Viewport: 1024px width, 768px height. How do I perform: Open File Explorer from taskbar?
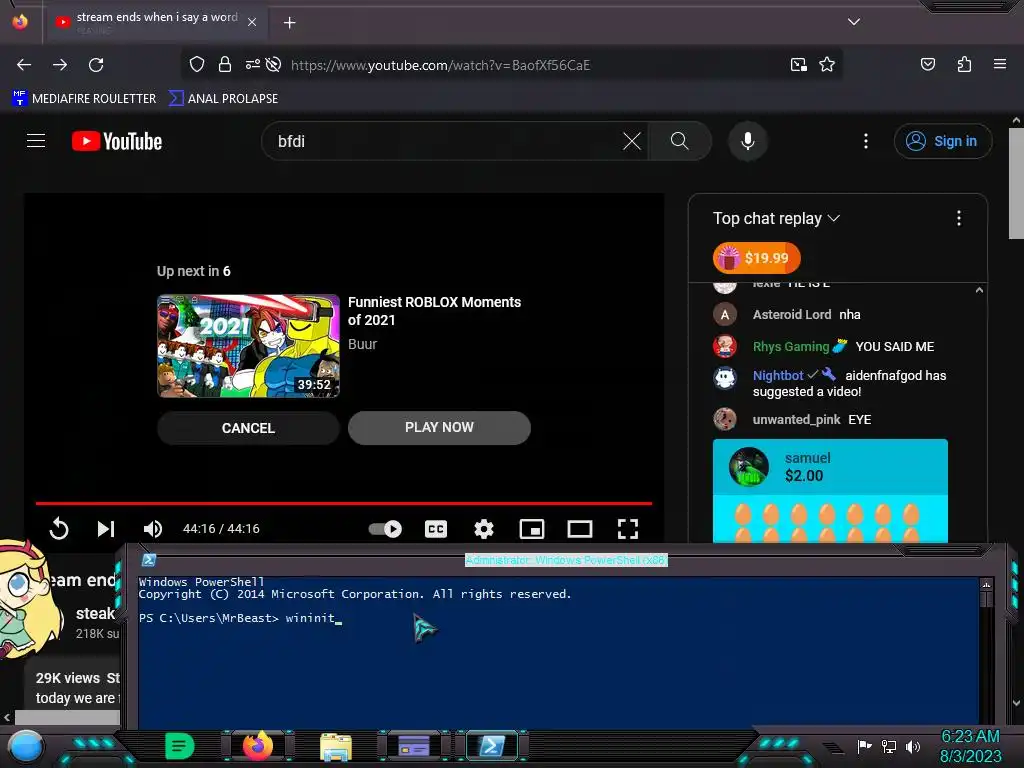point(336,747)
